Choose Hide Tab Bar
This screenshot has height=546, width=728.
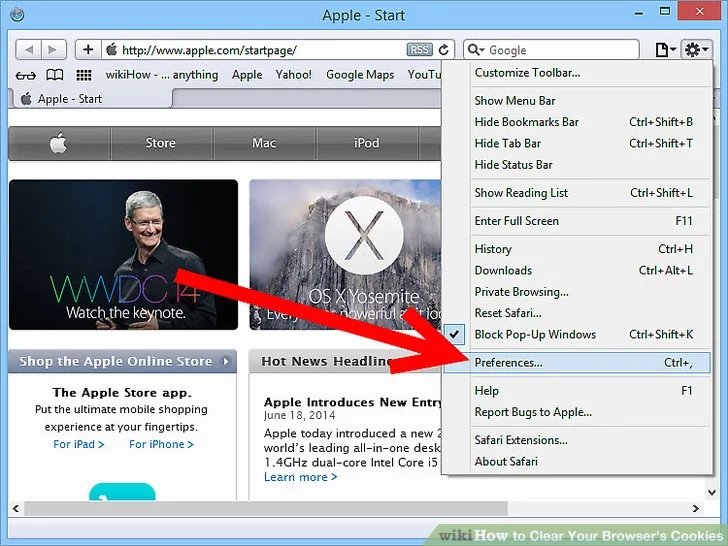click(577, 143)
